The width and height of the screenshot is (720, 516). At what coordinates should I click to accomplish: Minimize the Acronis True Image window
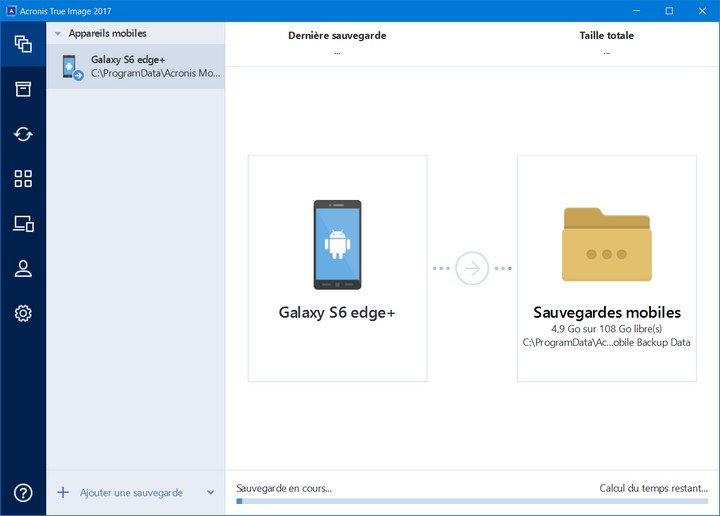pyautogui.click(x=636, y=11)
